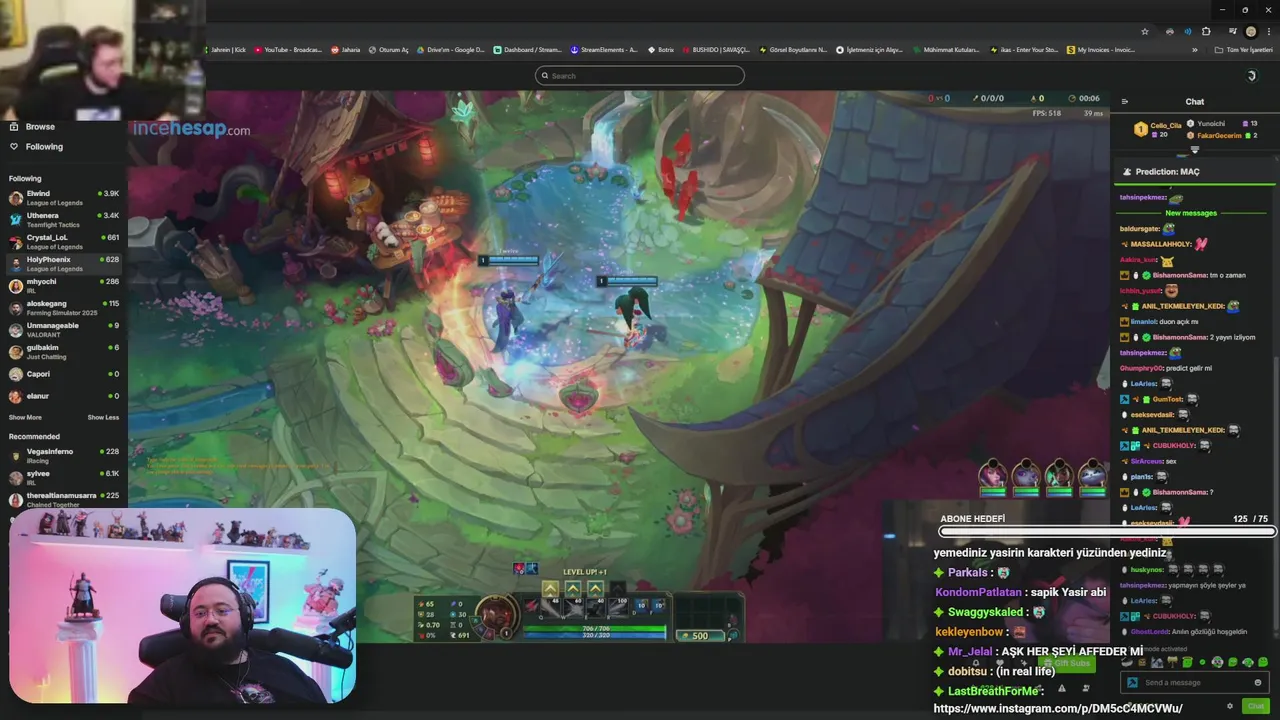1280x720 pixels.
Task: Open browser three-dot menu
Action: [1268, 32]
